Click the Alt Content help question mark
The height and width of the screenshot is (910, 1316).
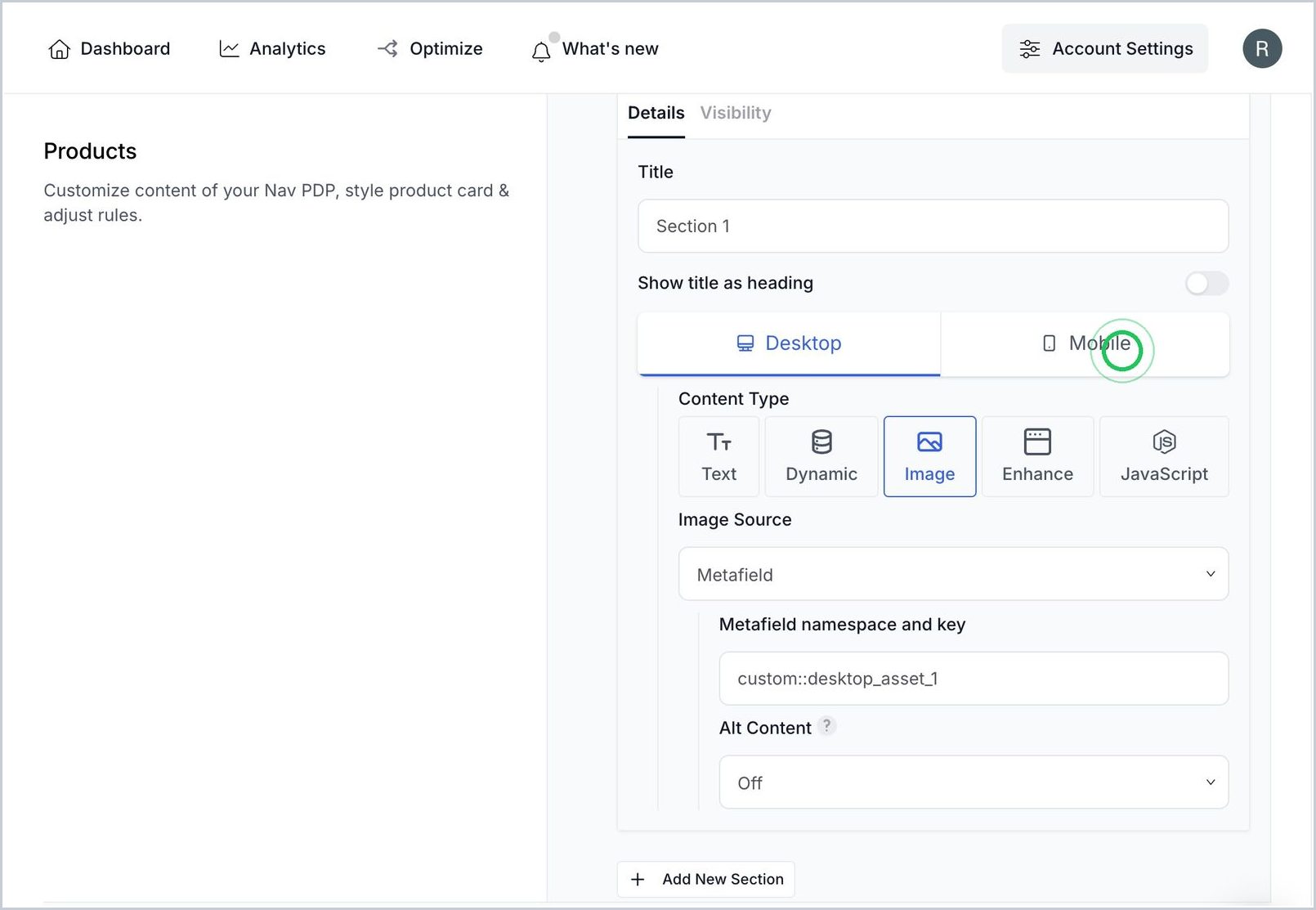coord(827,726)
